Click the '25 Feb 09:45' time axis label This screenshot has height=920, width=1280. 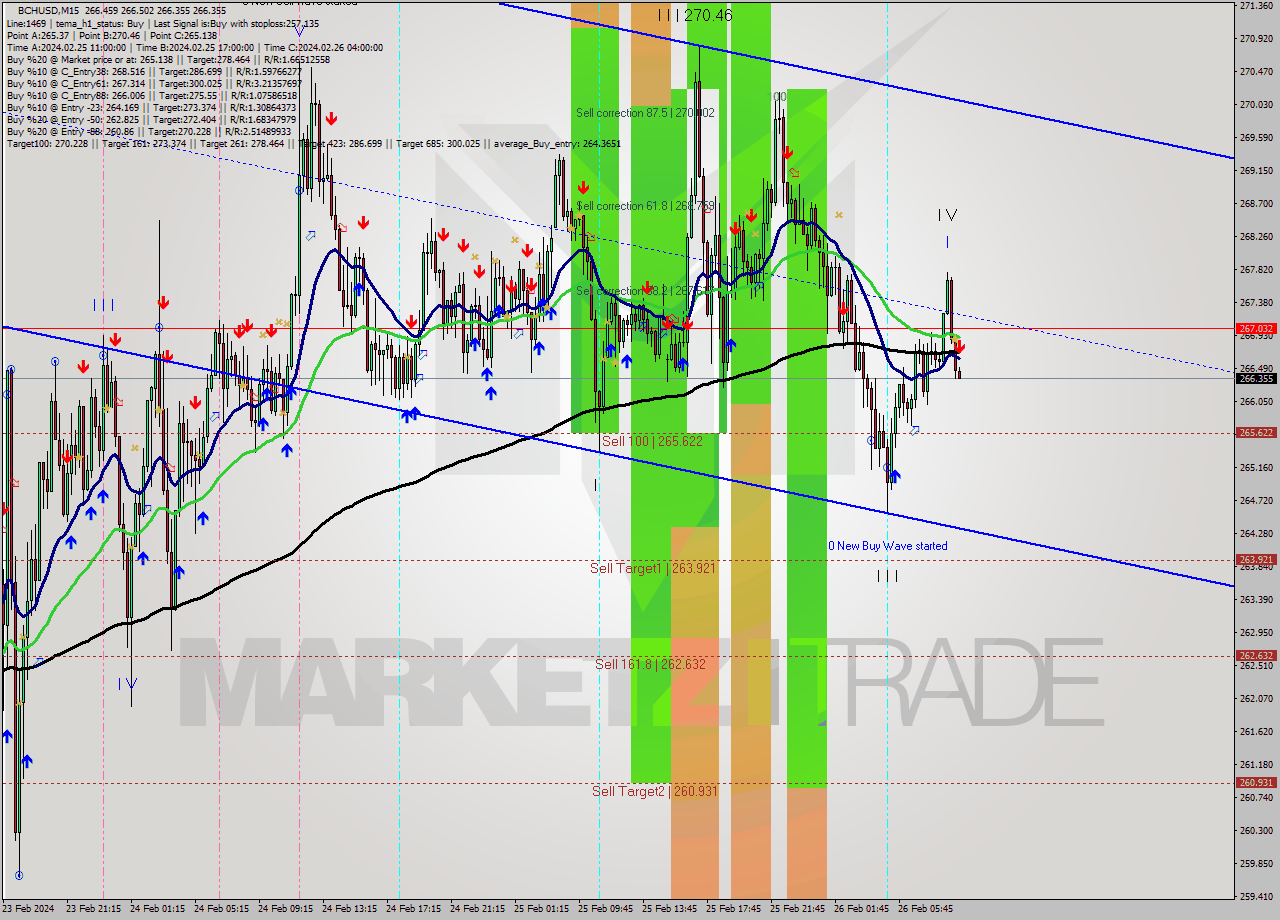(605, 909)
